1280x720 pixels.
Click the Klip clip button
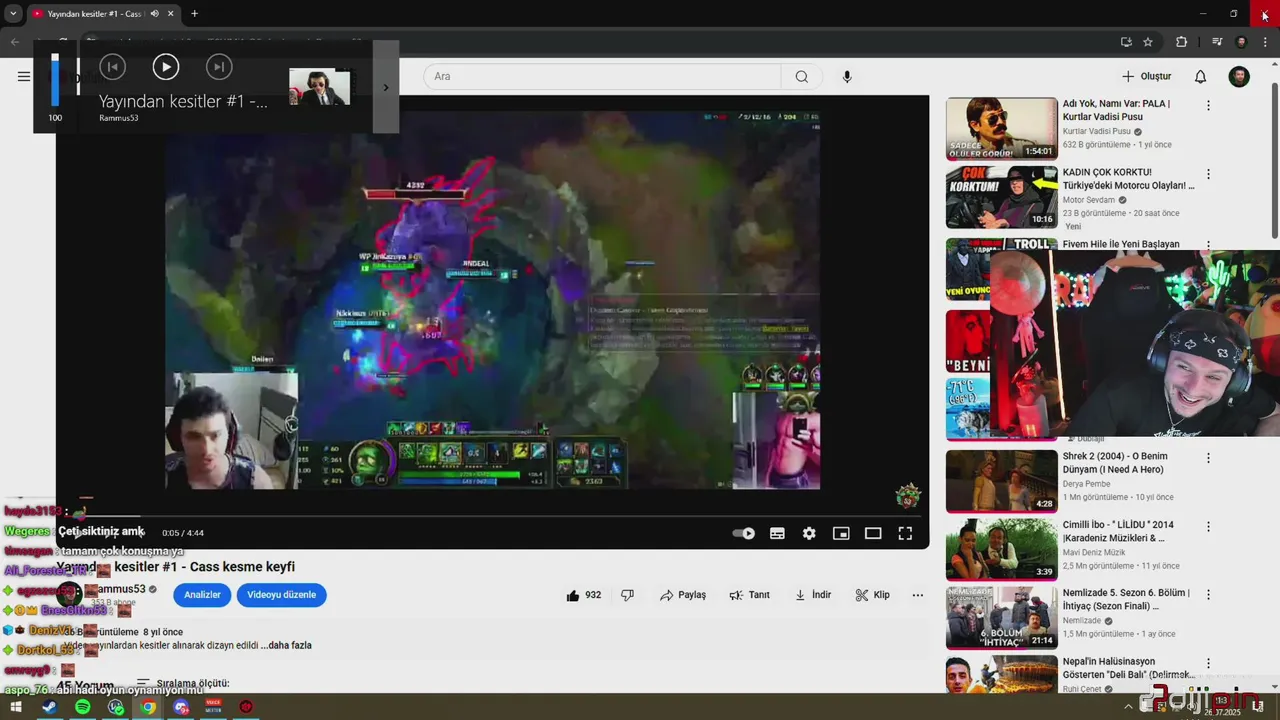pos(872,595)
